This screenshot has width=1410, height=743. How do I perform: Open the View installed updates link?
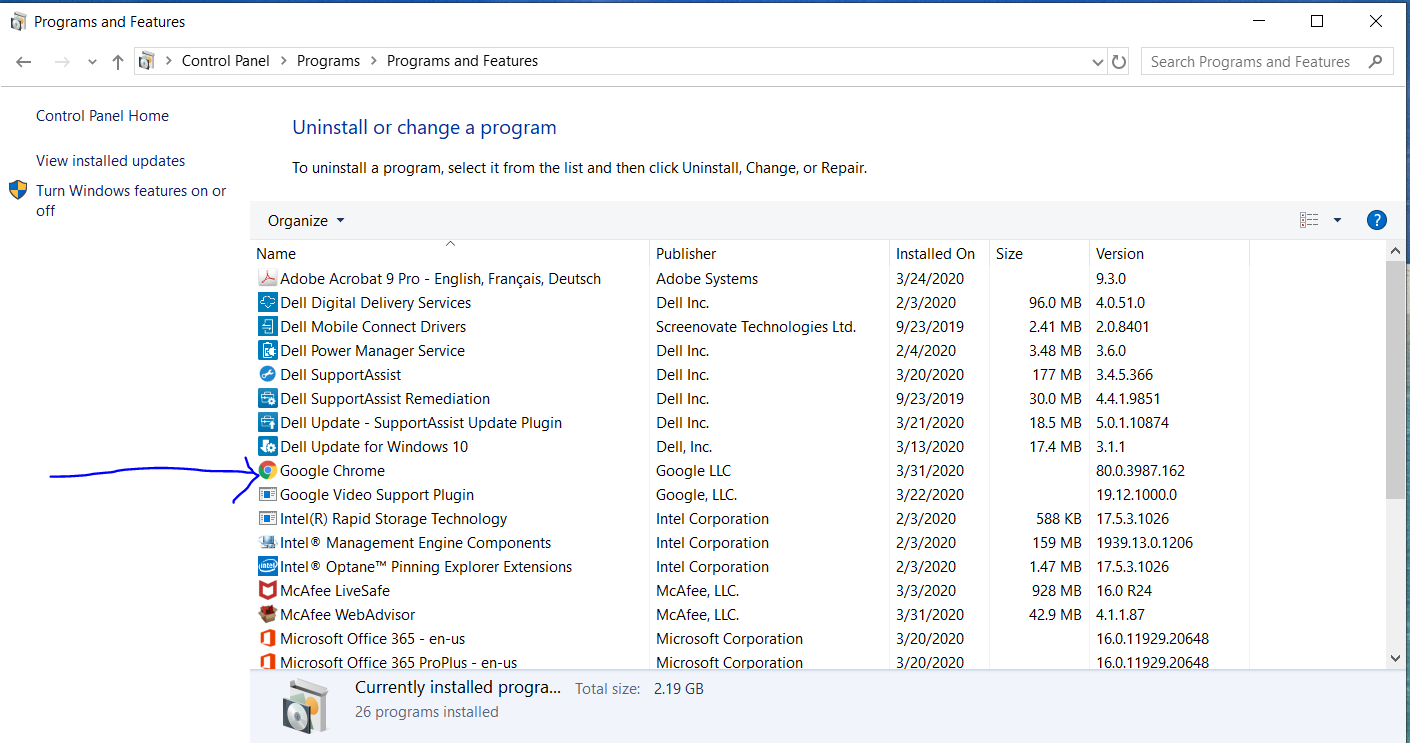(x=110, y=161)
